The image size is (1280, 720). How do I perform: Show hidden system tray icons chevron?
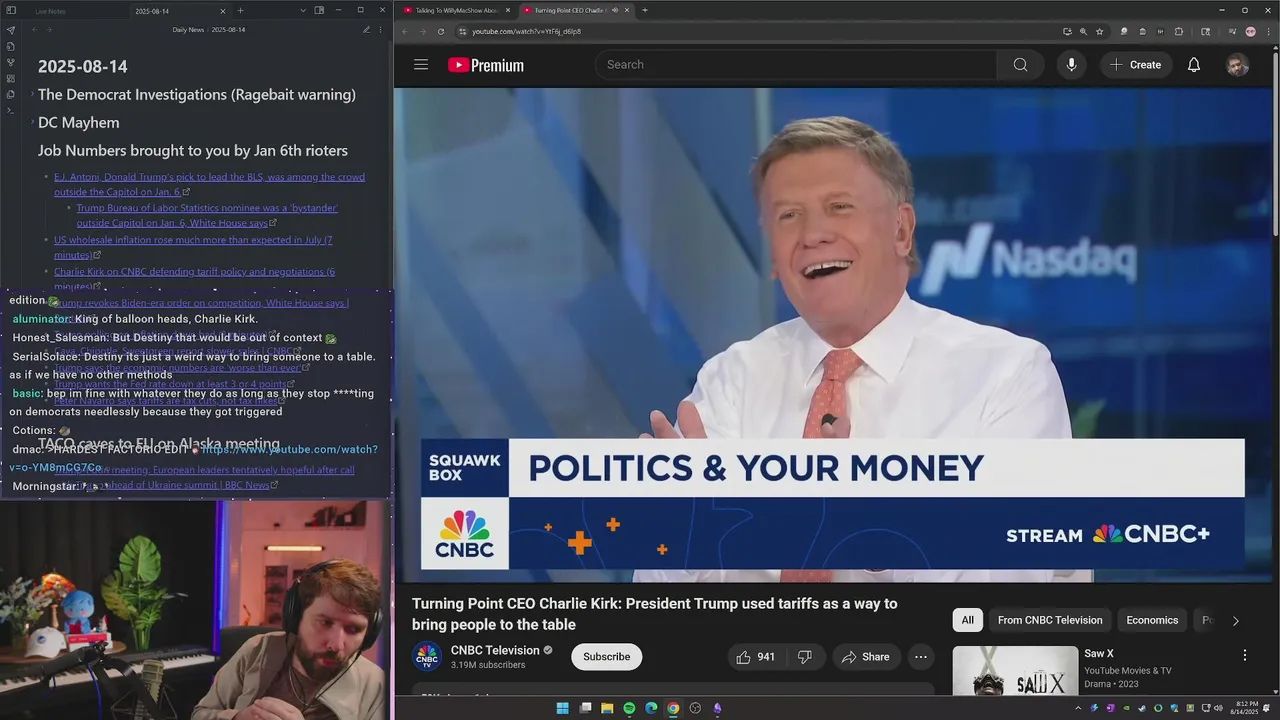coord(1077,708)
